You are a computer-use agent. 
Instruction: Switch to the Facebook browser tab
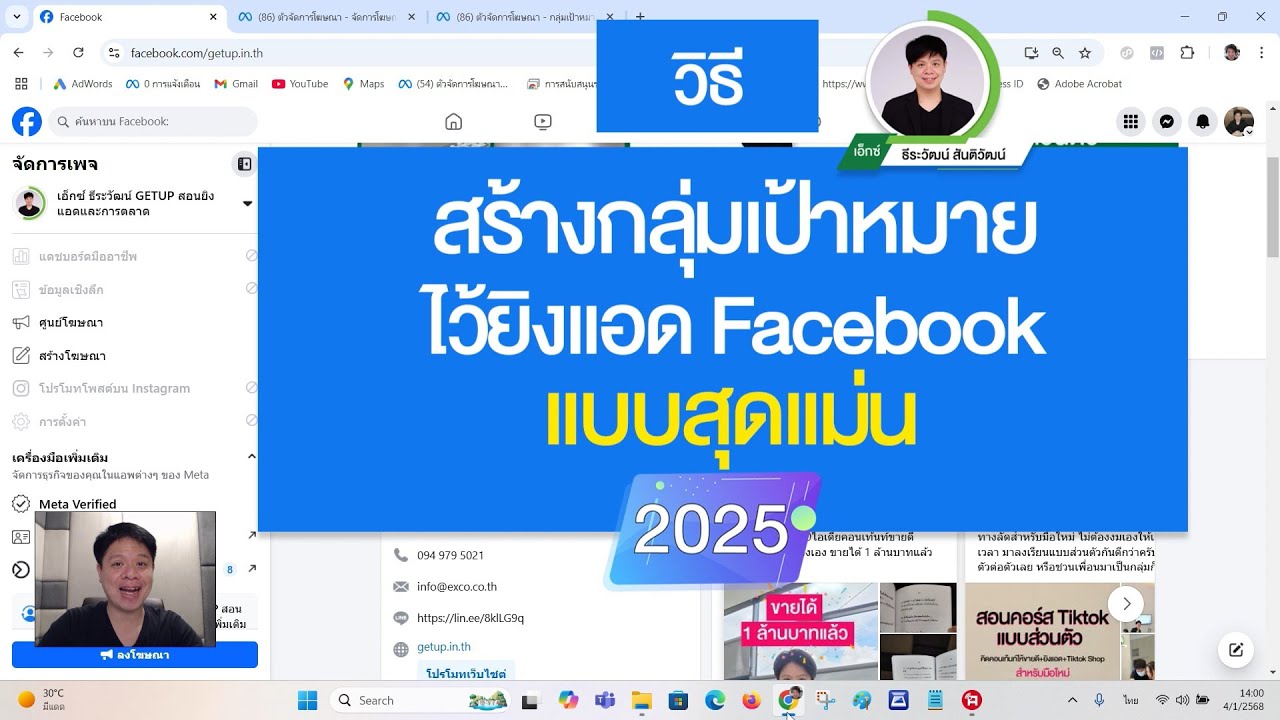pyautogui.click(x=128, y=17)
